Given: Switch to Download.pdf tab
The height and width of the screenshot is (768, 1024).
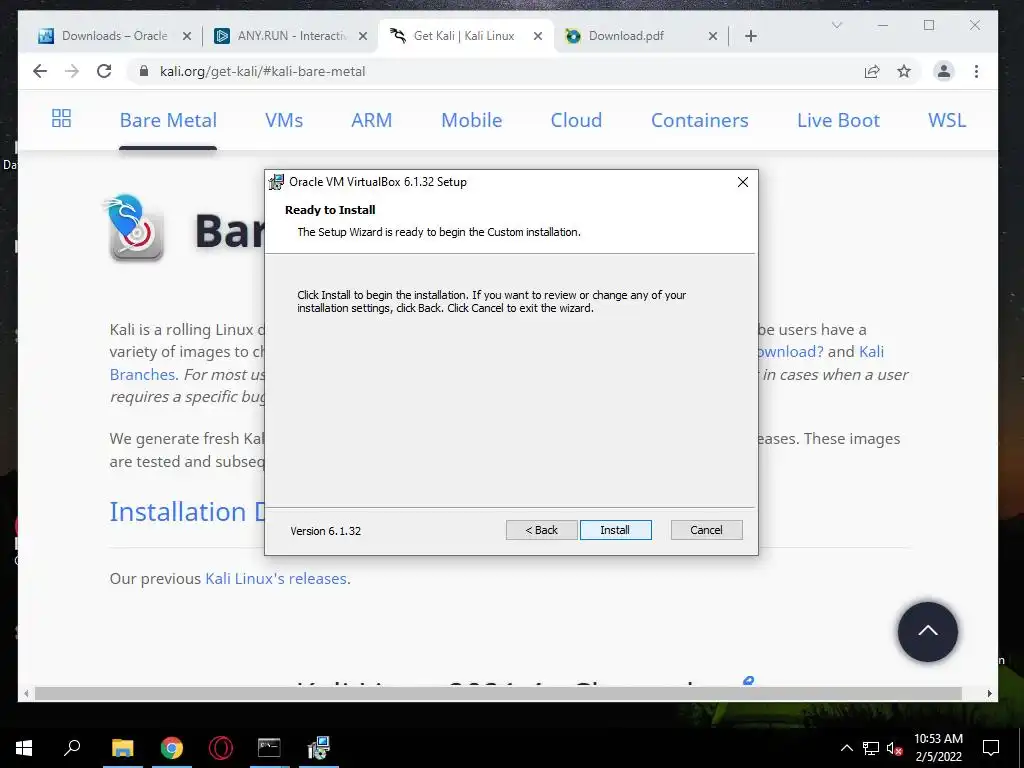Looking at the screenshot, I should 626,36.
